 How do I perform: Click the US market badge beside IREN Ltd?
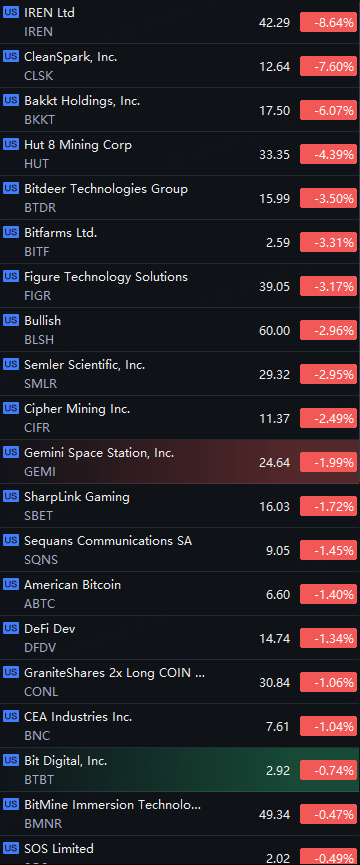click(x=10, y=12)
